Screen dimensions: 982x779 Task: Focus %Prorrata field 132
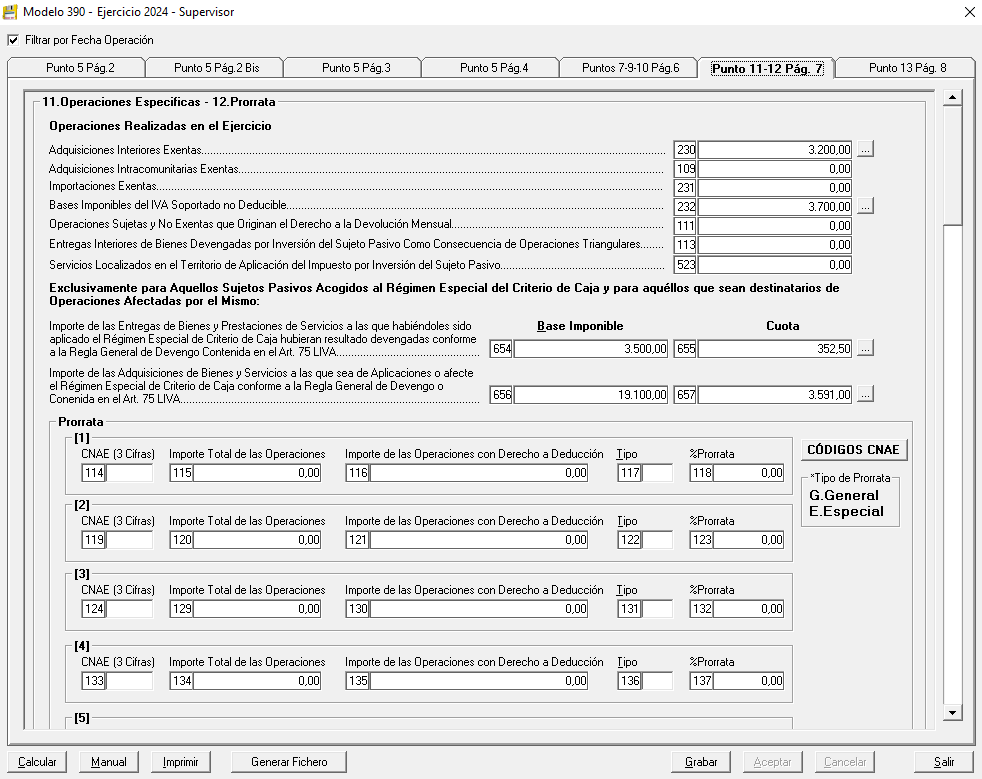(748, 609)
